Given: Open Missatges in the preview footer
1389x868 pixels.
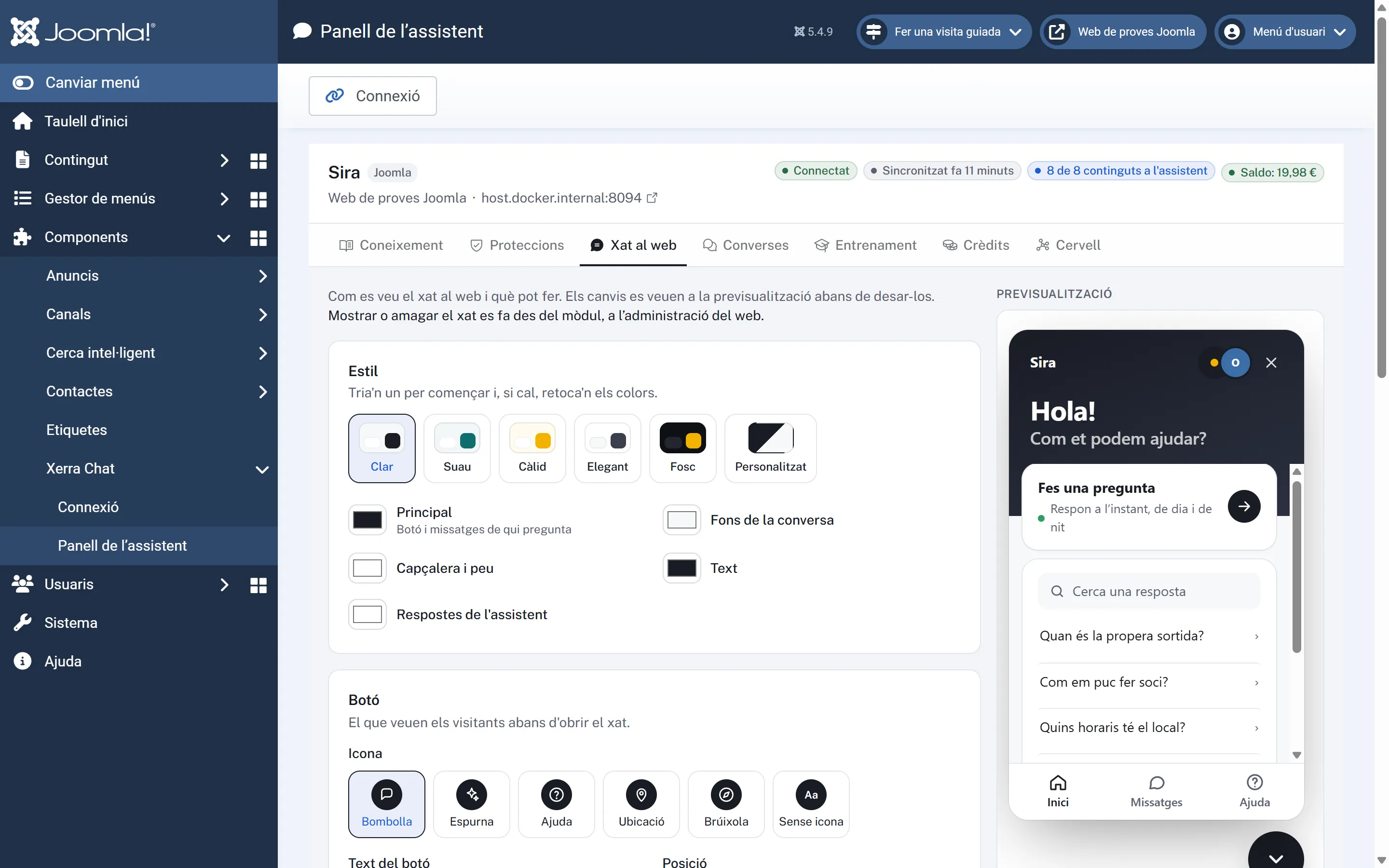Looking at the screenshot, I should point(1157,792).
